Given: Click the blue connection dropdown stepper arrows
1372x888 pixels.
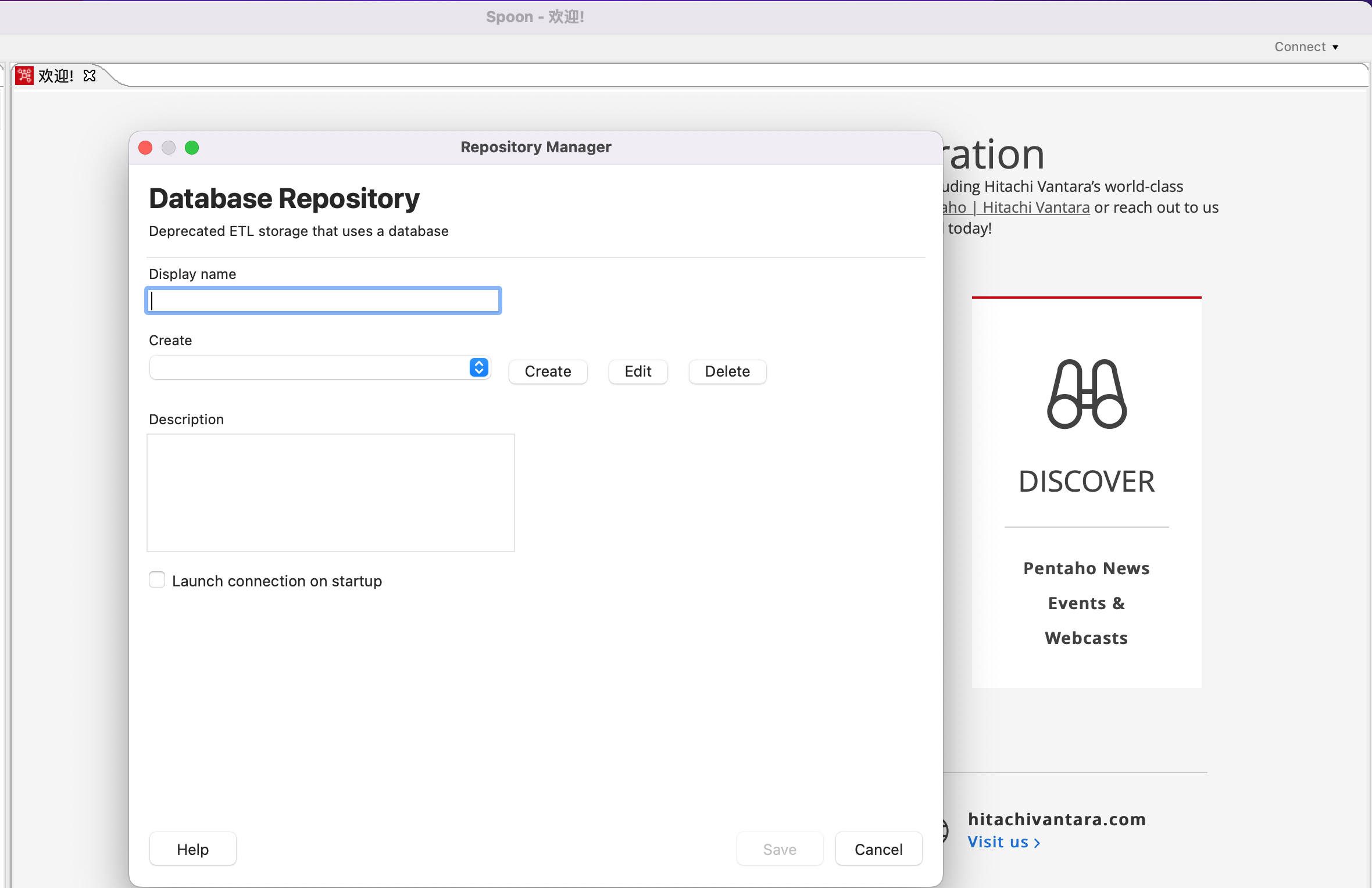Looking at the screenshot, I should click(478, 367).
